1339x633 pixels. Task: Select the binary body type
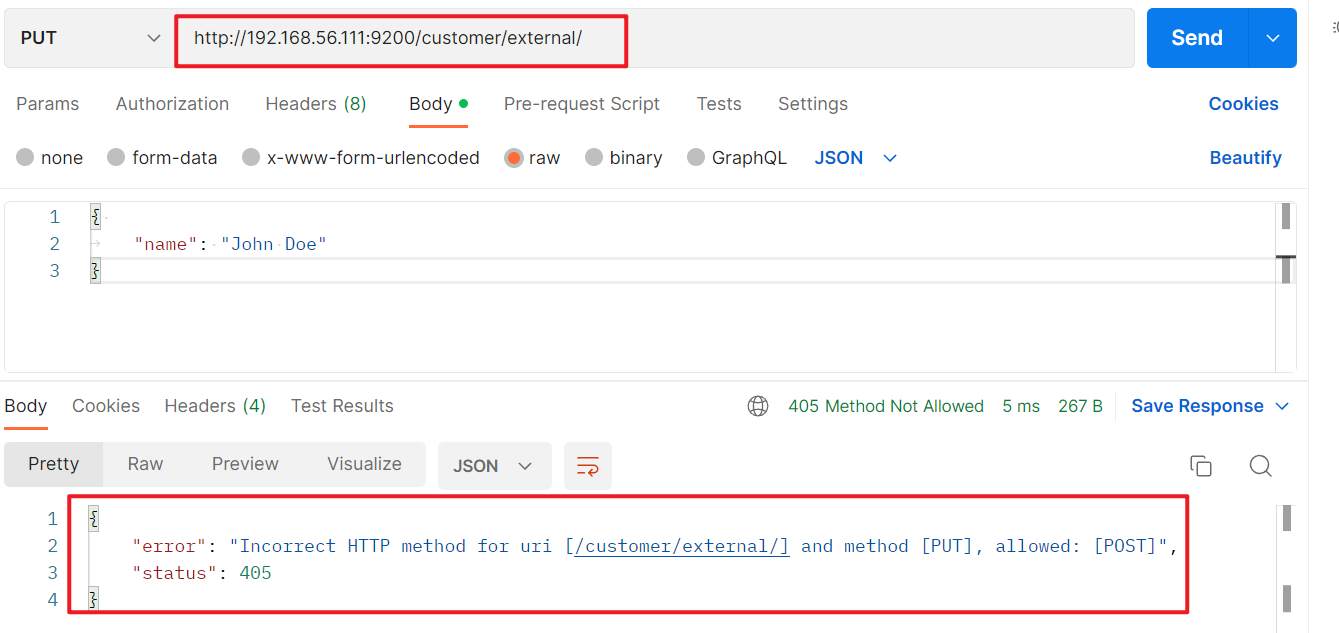(x=624, y=158)
